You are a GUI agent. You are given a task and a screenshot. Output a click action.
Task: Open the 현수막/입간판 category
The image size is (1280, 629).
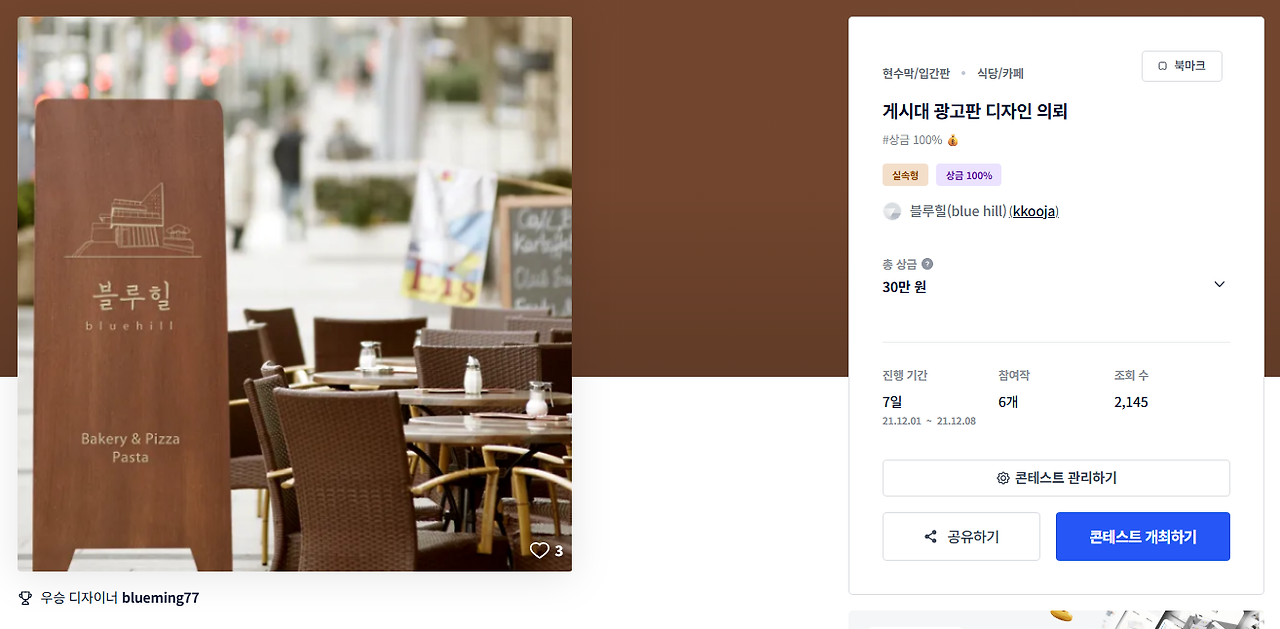click(916, 73)
